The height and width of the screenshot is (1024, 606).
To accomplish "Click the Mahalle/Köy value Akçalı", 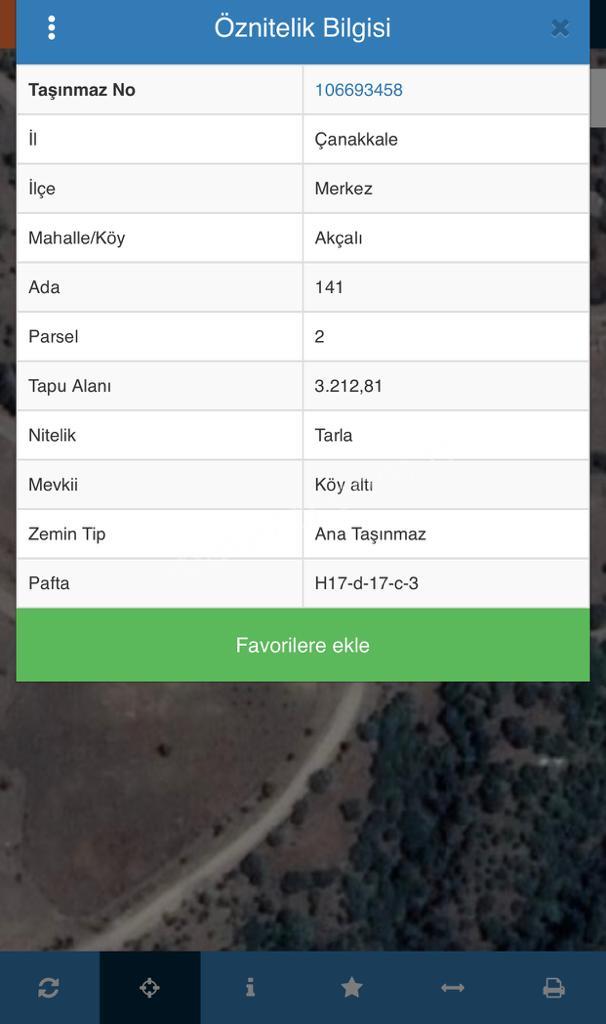I will click(x=338, y=238).
